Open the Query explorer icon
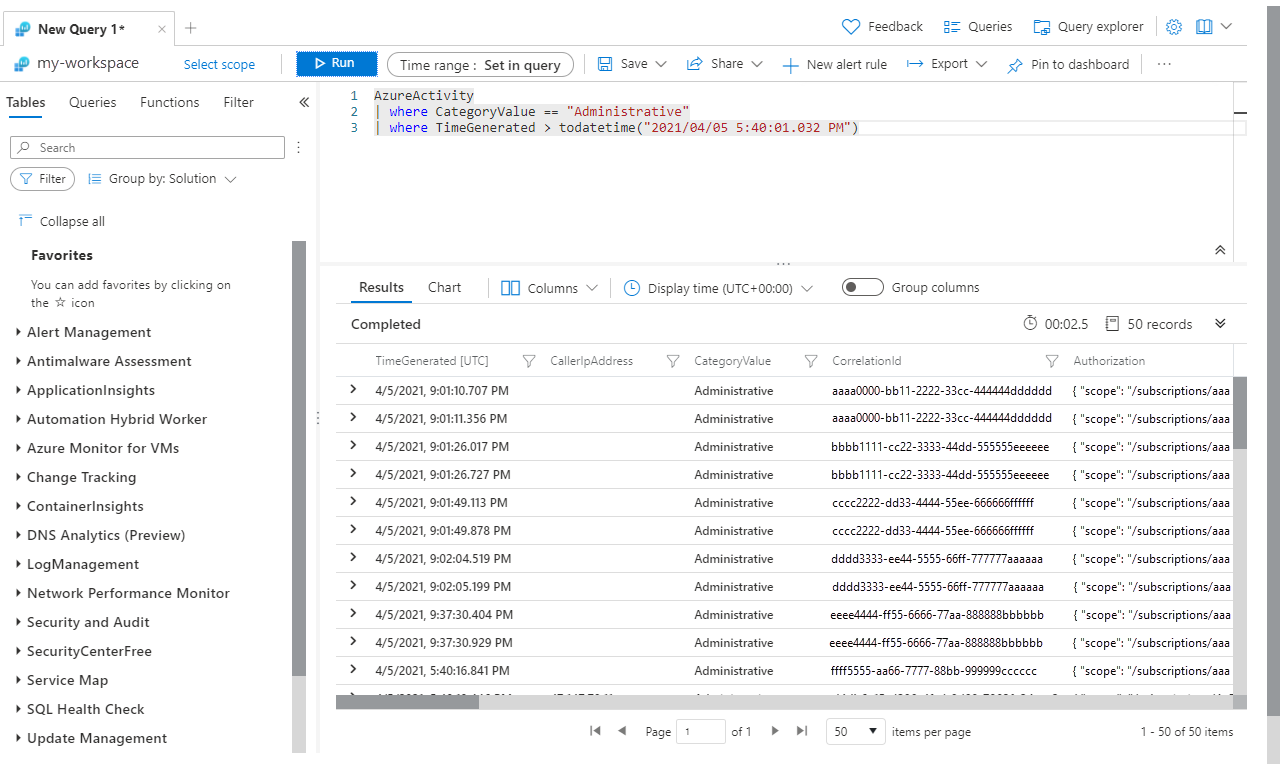1280x764 pixels. [1042, 27]
